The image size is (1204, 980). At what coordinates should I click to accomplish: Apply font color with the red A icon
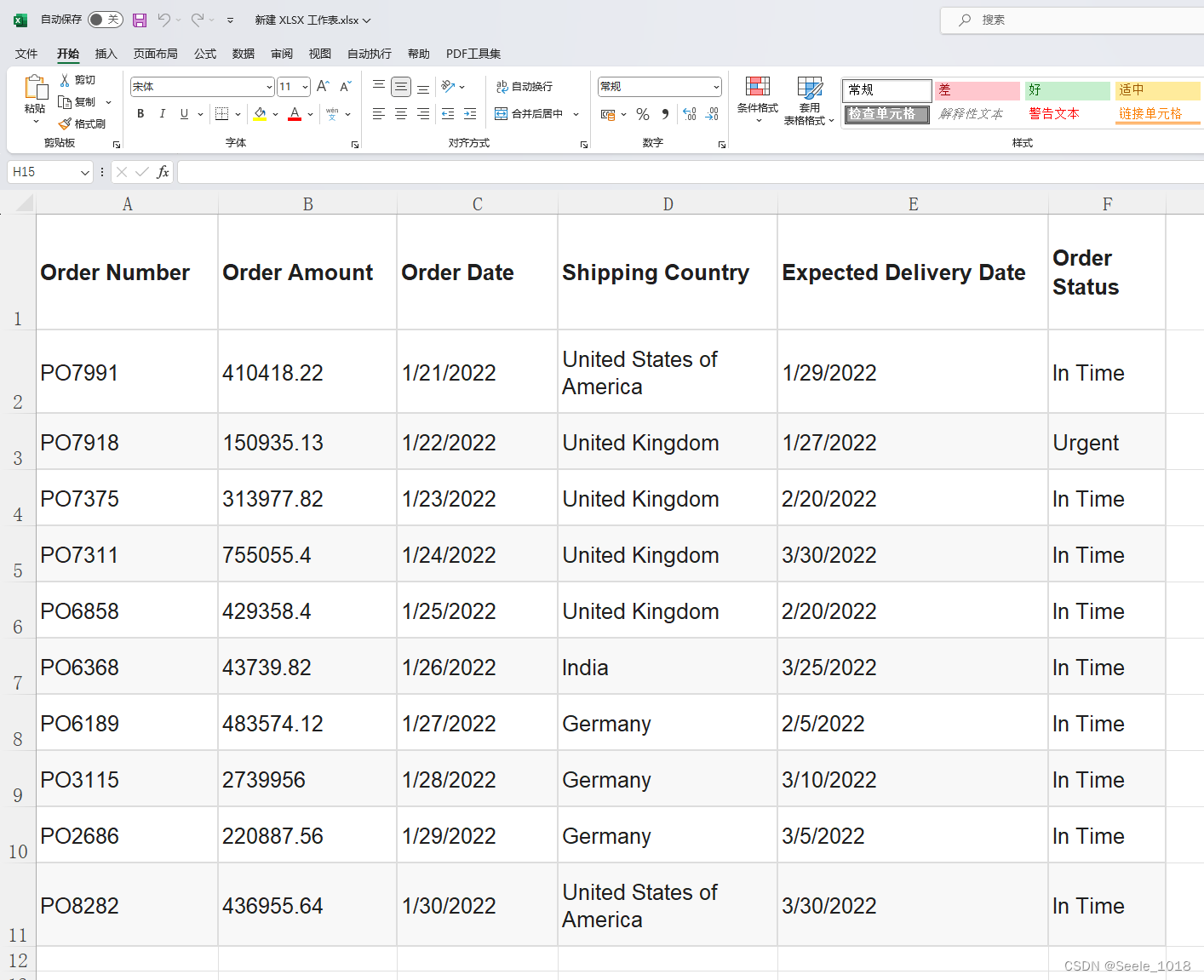click(295, 113)
